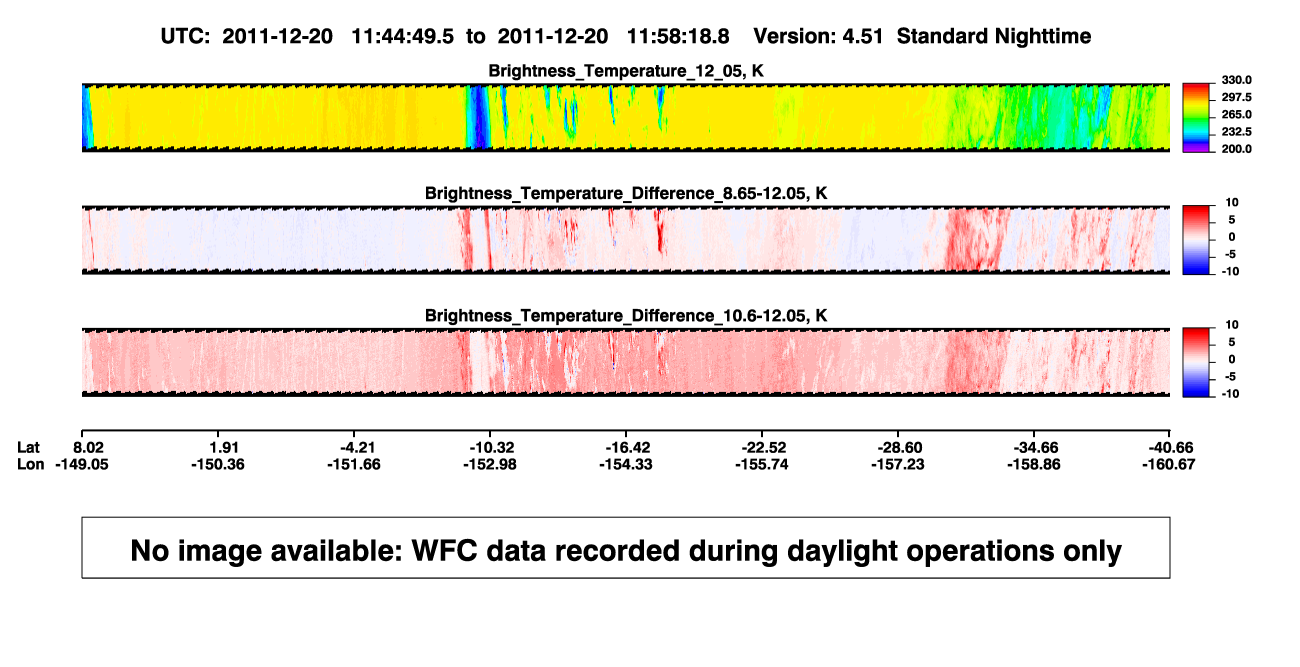Click the longitude value -154.33
The width and height of the screenshot is (1300, 667).
626,464
